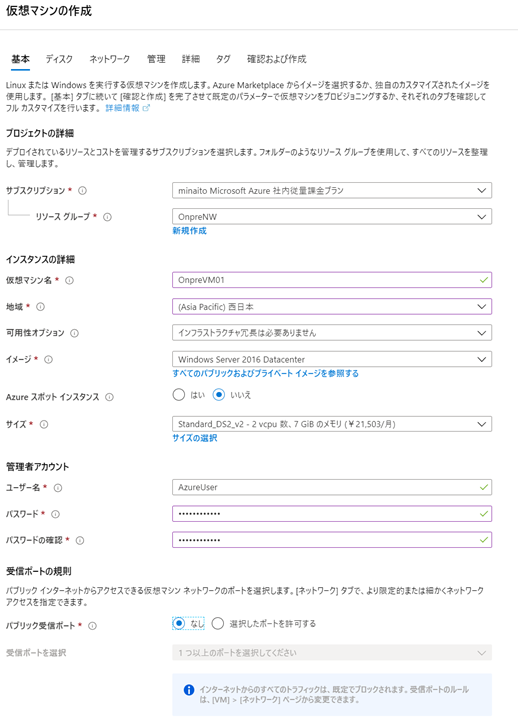The width and height of the screenshot is (518, 720).
Task: Click info icon next to 仮想マシン名
Action: 69,280
